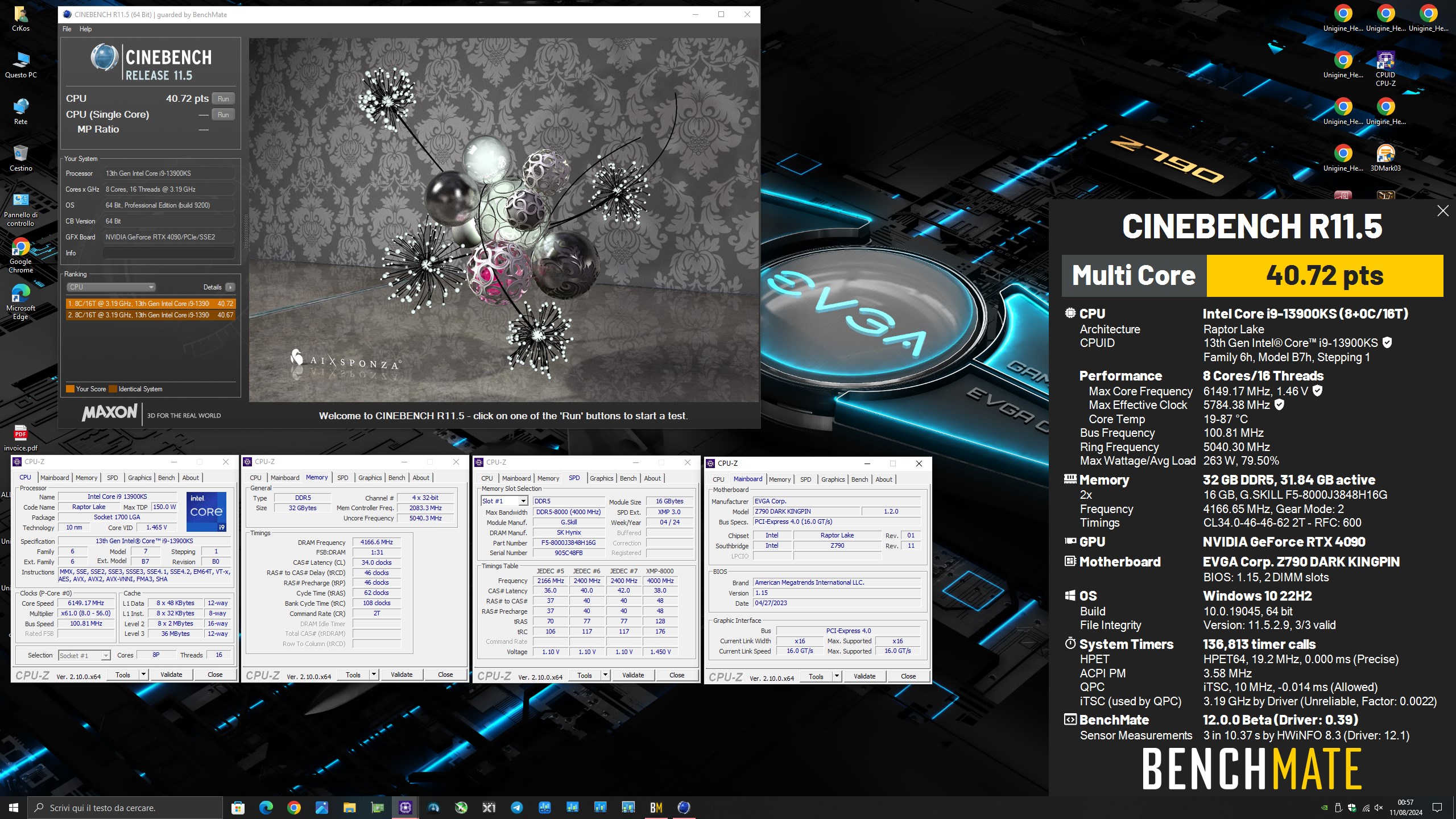This screenshot has height=819, width=1456.
Task: Open the Tools dropdown arrow in the CPU-Z CPU window
Action: pos(143,675)
